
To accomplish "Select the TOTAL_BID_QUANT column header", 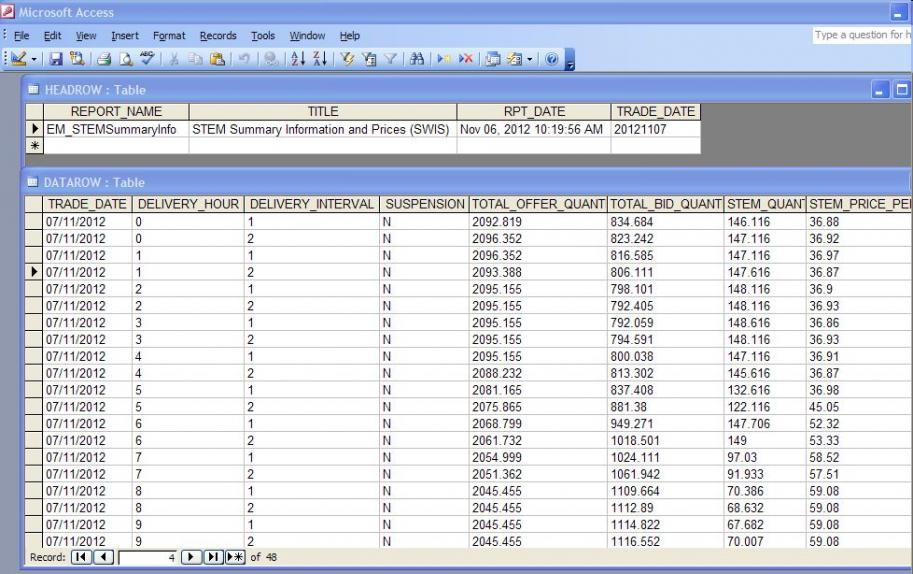I will pyautogui.click(x=666, y=204).
